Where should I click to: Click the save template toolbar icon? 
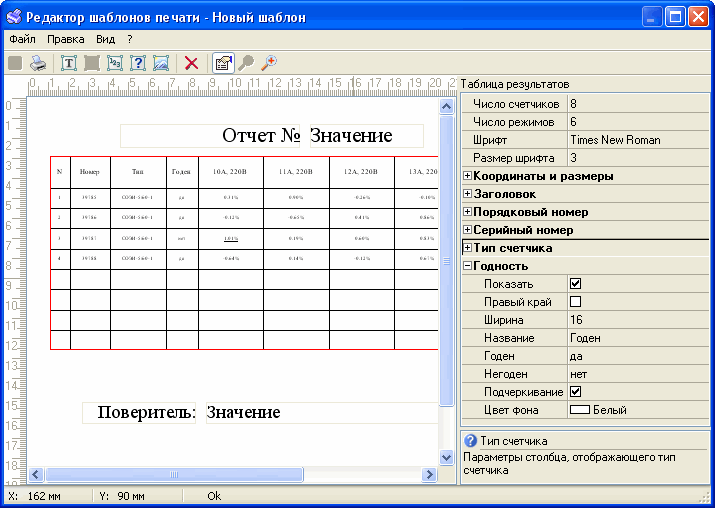15,62
